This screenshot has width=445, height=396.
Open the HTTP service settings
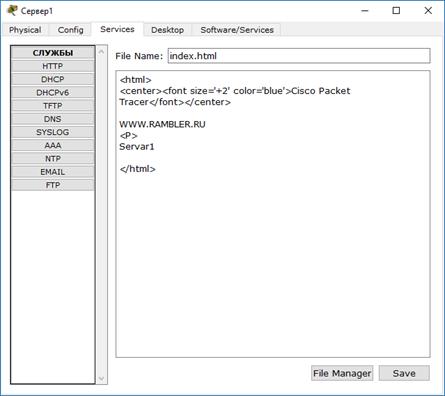[x=53, y=66]
